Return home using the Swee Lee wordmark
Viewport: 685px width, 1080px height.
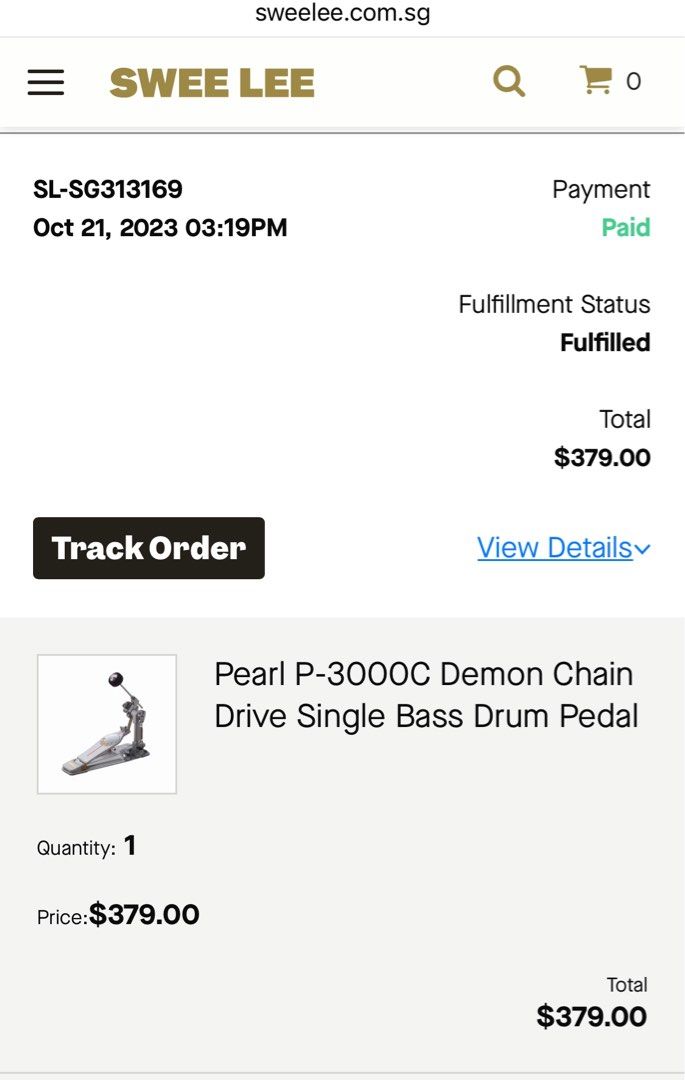point(212,81)
